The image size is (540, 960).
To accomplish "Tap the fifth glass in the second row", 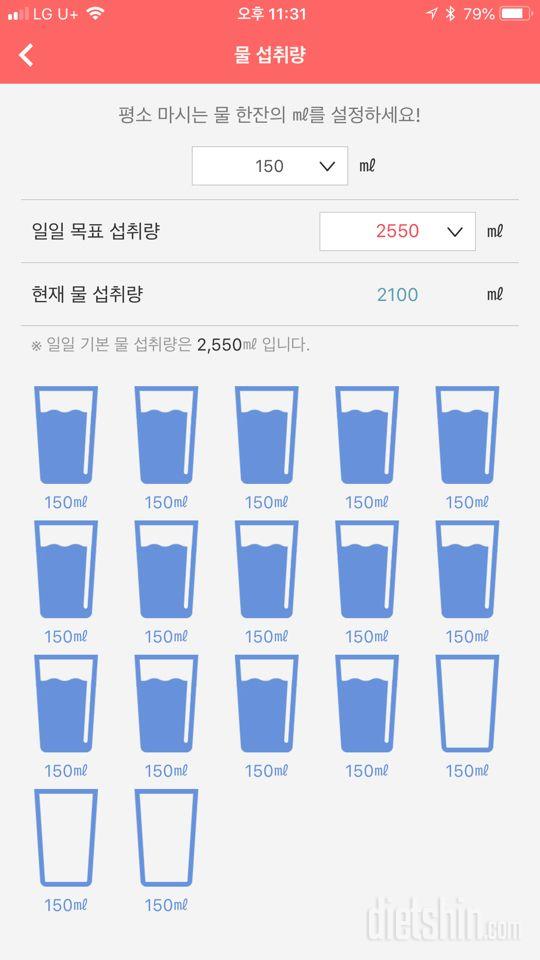I will click(467, 569).
